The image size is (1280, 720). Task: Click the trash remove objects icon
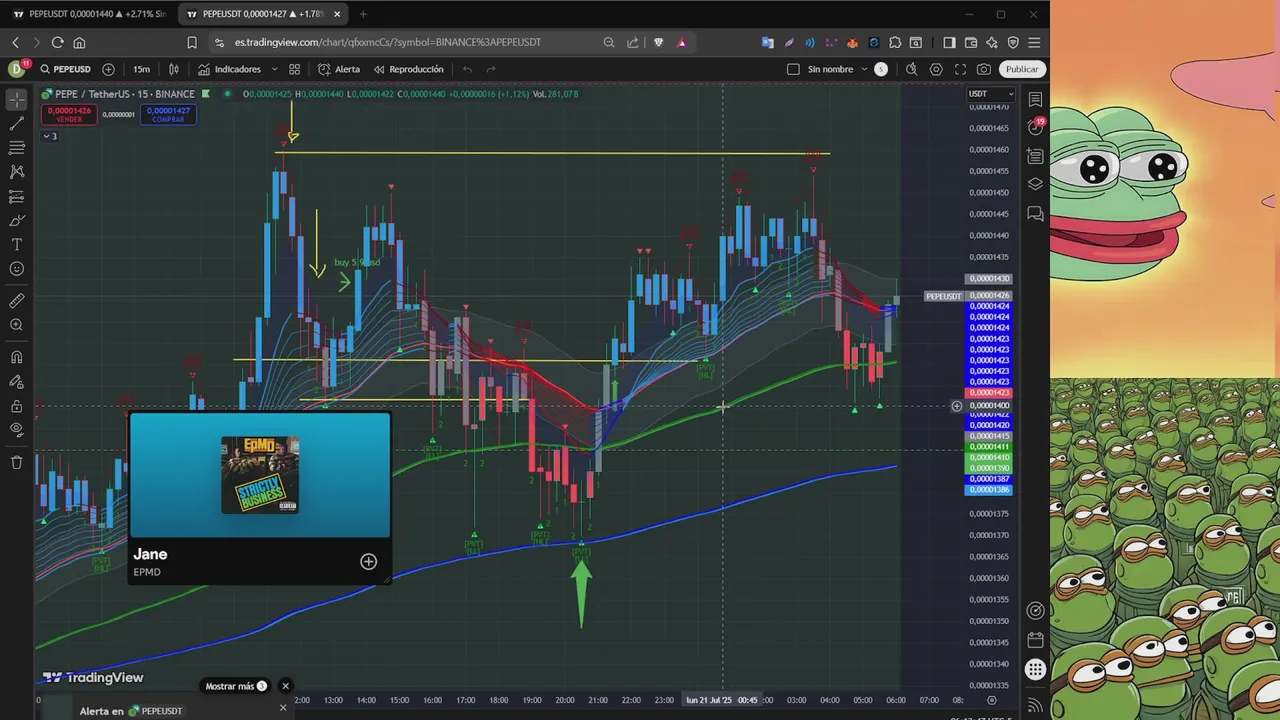click(x=16, y=462)
